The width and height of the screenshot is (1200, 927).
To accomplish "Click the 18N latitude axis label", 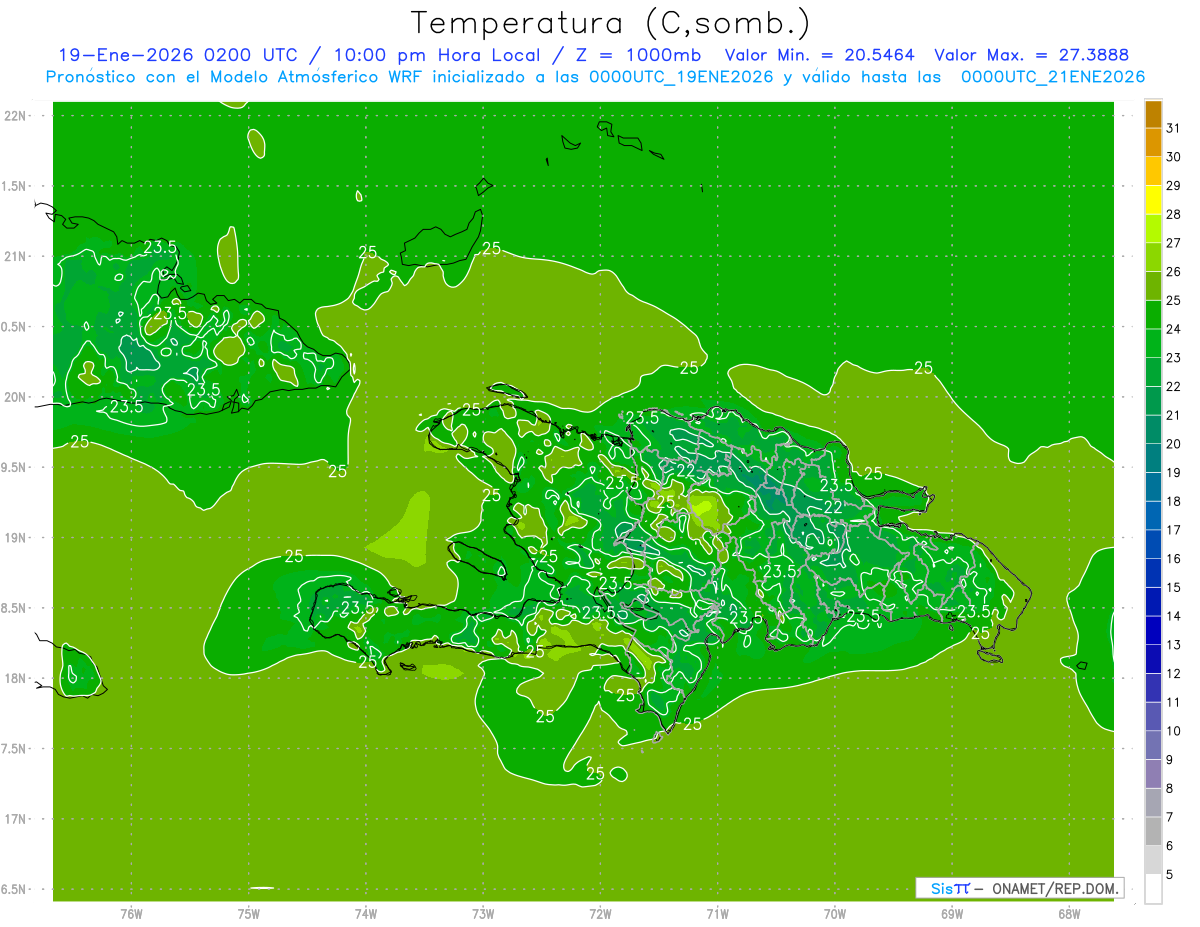I will (17, 678).
